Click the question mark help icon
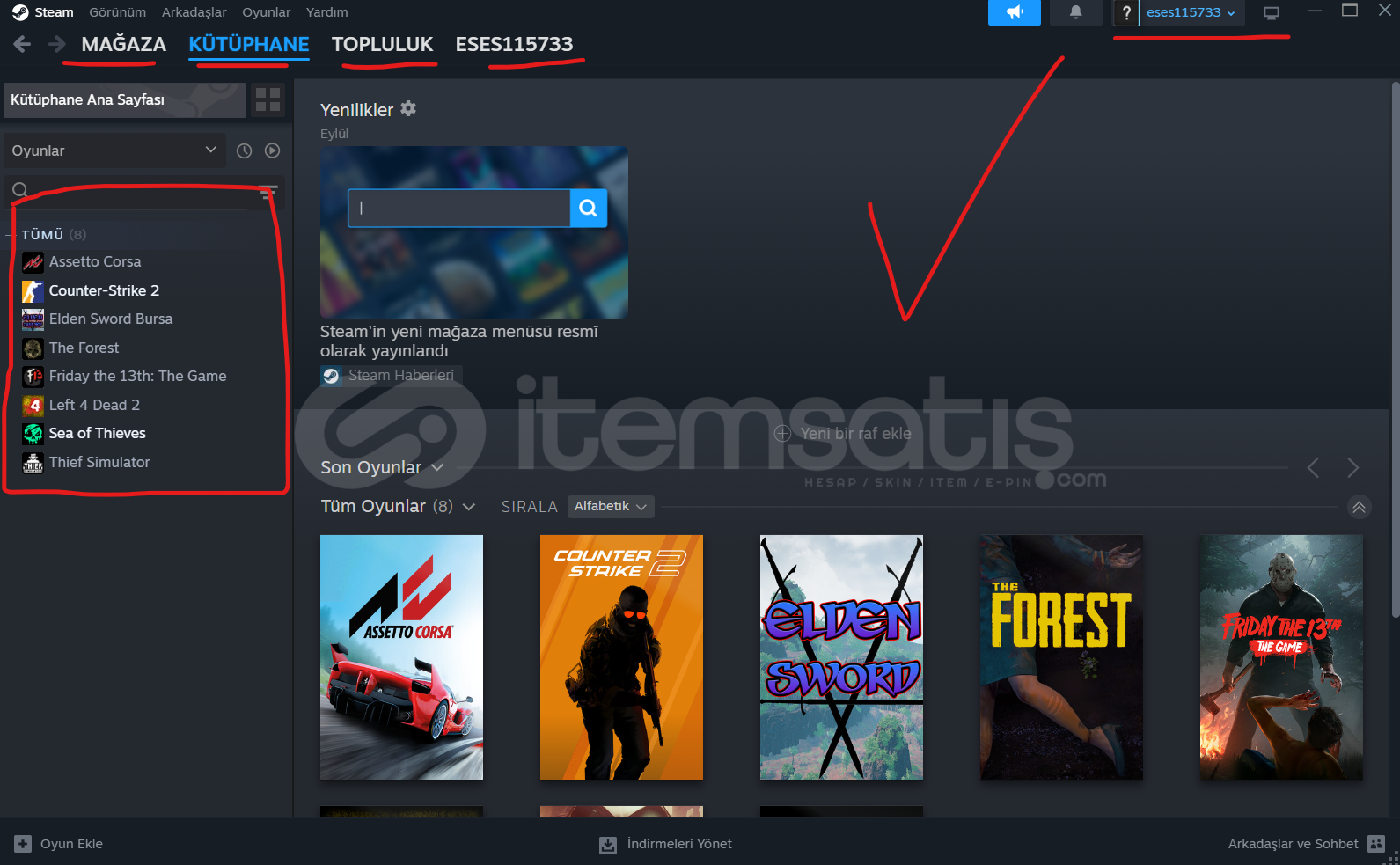Image resolution: width=1400 pixels, height=865 pixels. 1125,12
